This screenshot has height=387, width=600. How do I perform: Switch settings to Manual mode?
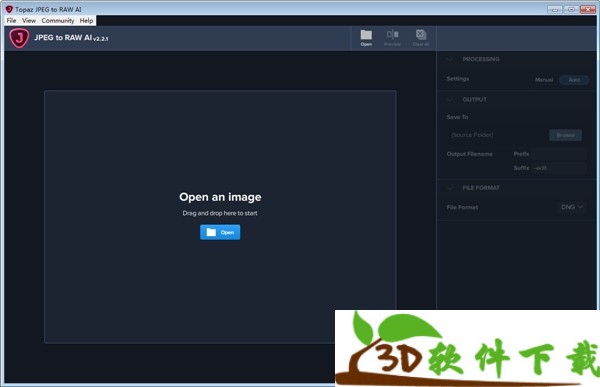544,80
